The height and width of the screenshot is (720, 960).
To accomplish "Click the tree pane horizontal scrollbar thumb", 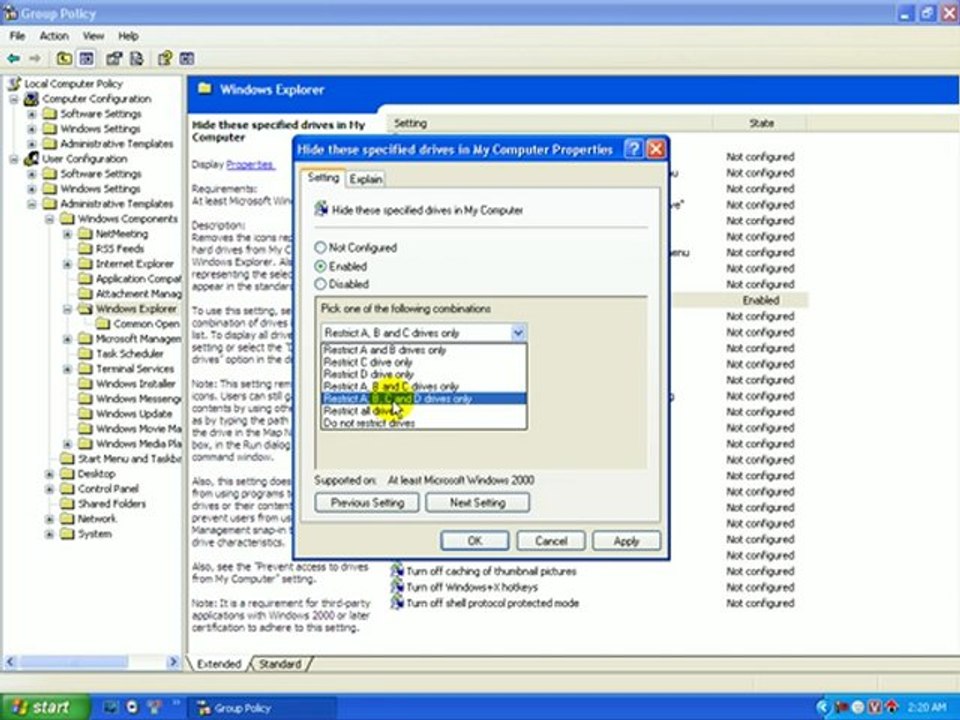I will (73, 662).
